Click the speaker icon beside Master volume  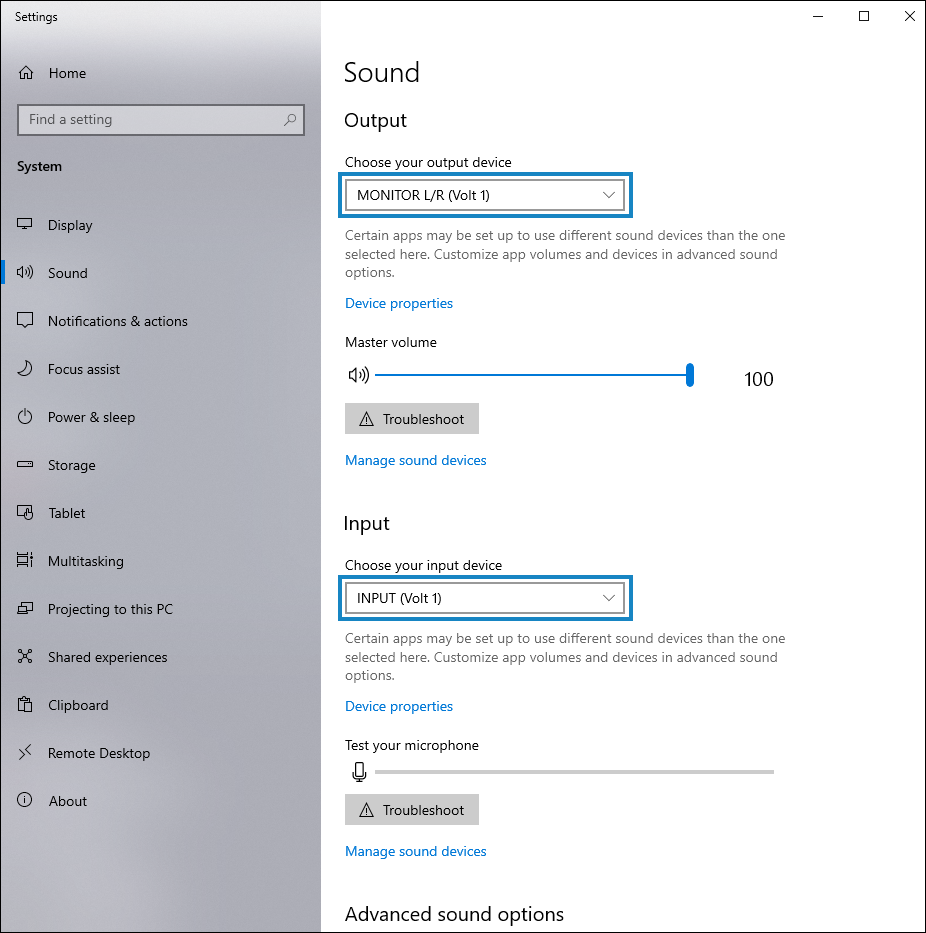click(358, 375)
